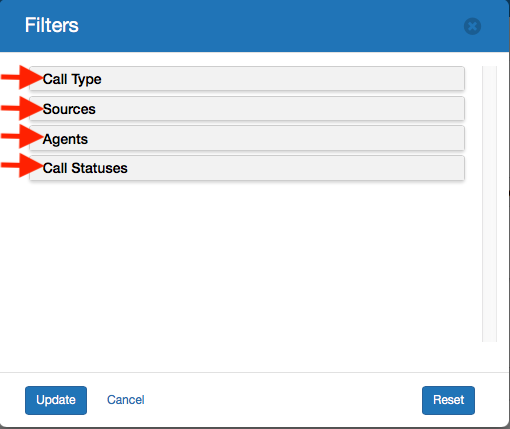Click the red arrow pointing at Sources
The height and width of the screenshot is (429, 510).
pos(22,108)
